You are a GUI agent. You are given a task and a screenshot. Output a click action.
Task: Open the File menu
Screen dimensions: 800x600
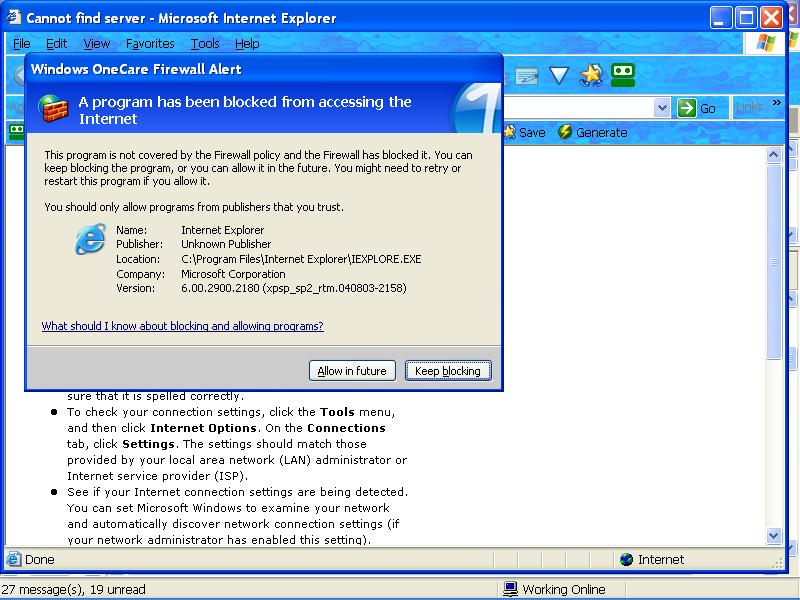pyautogui.click(x=21, y=44)
